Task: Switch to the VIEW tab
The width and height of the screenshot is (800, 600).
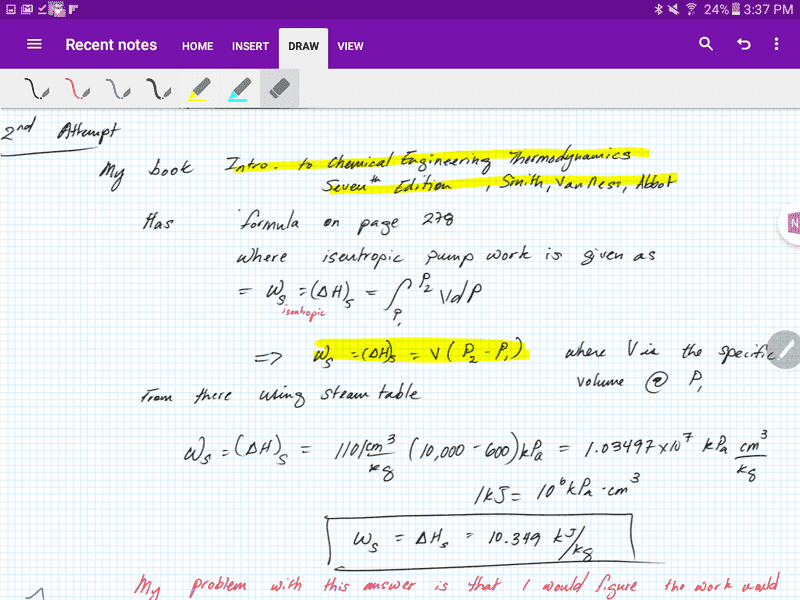Action: tap(350, 46)
